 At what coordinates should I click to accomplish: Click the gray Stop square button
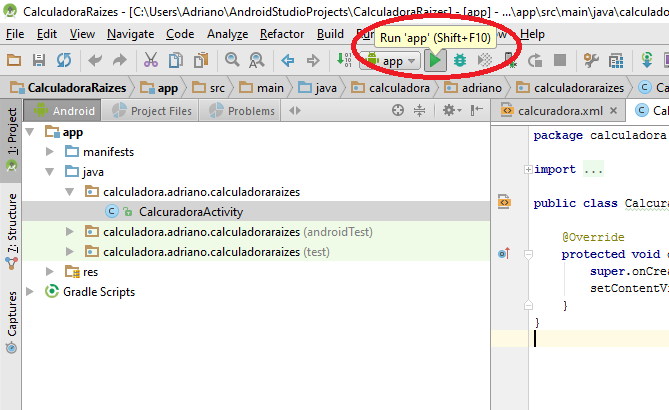[x=560, y=60]
